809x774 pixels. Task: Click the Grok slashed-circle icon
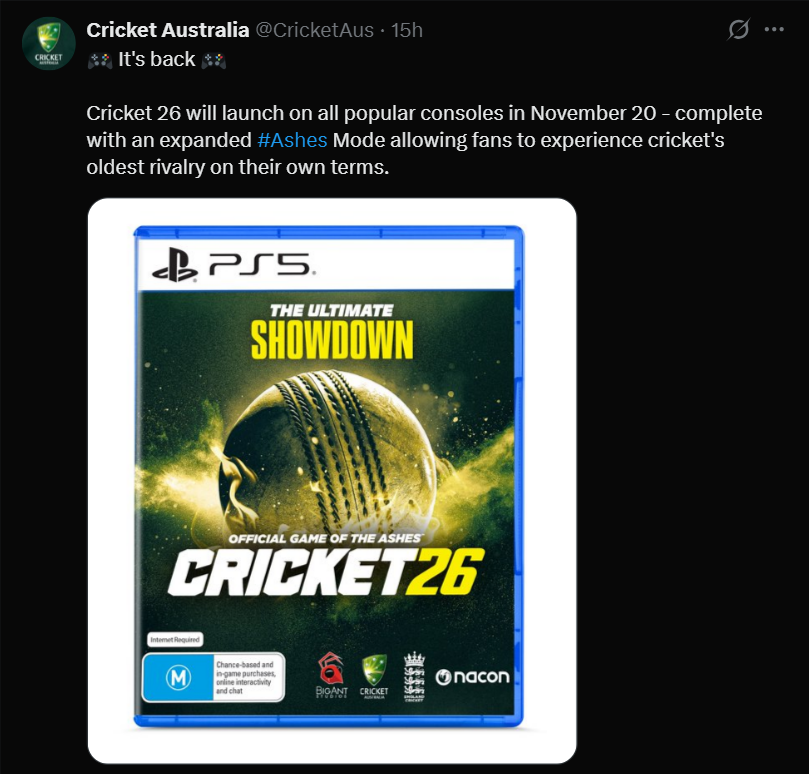click(x=738, y=30)
